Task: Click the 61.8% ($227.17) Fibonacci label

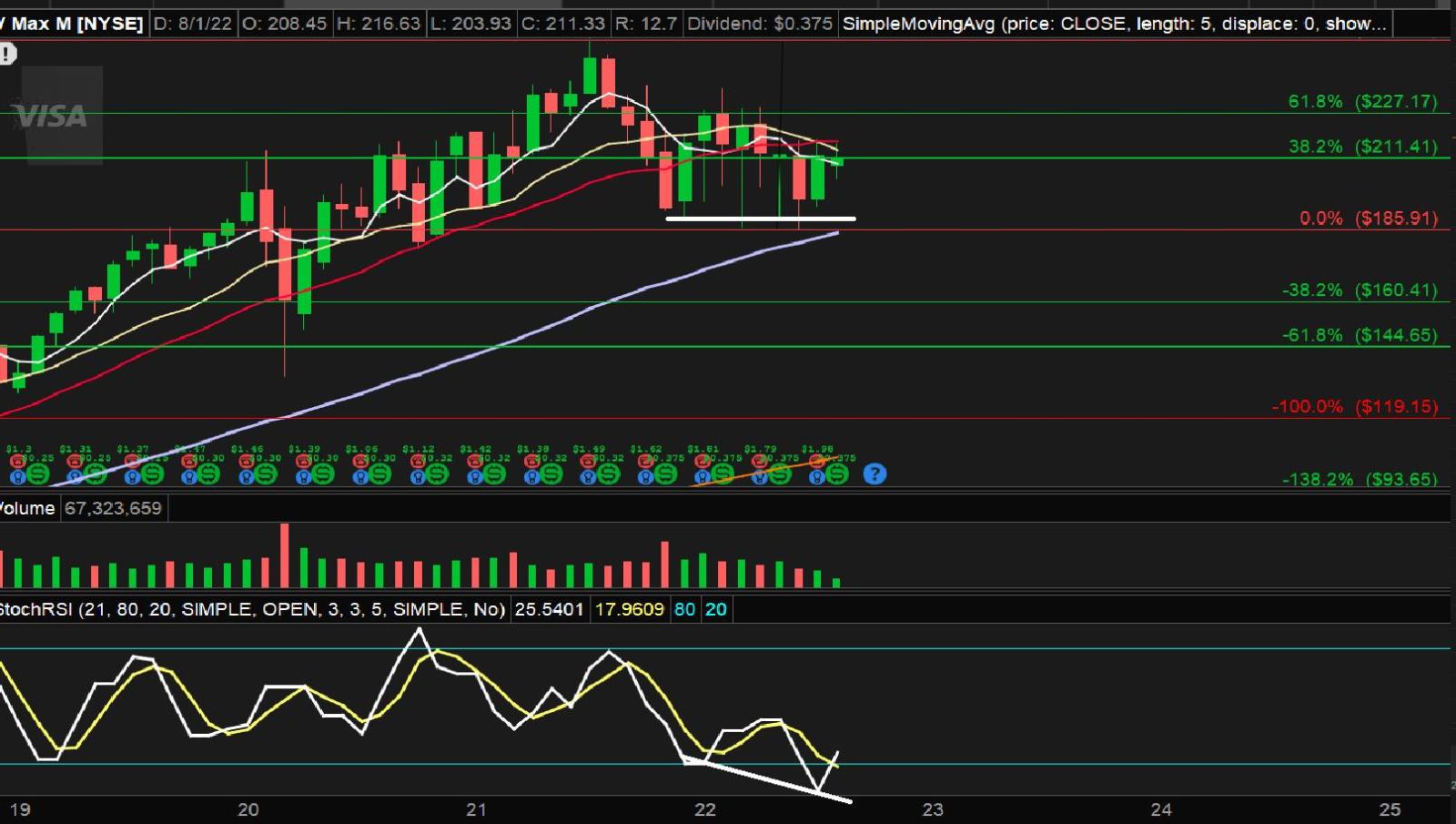Action: 1362,101
